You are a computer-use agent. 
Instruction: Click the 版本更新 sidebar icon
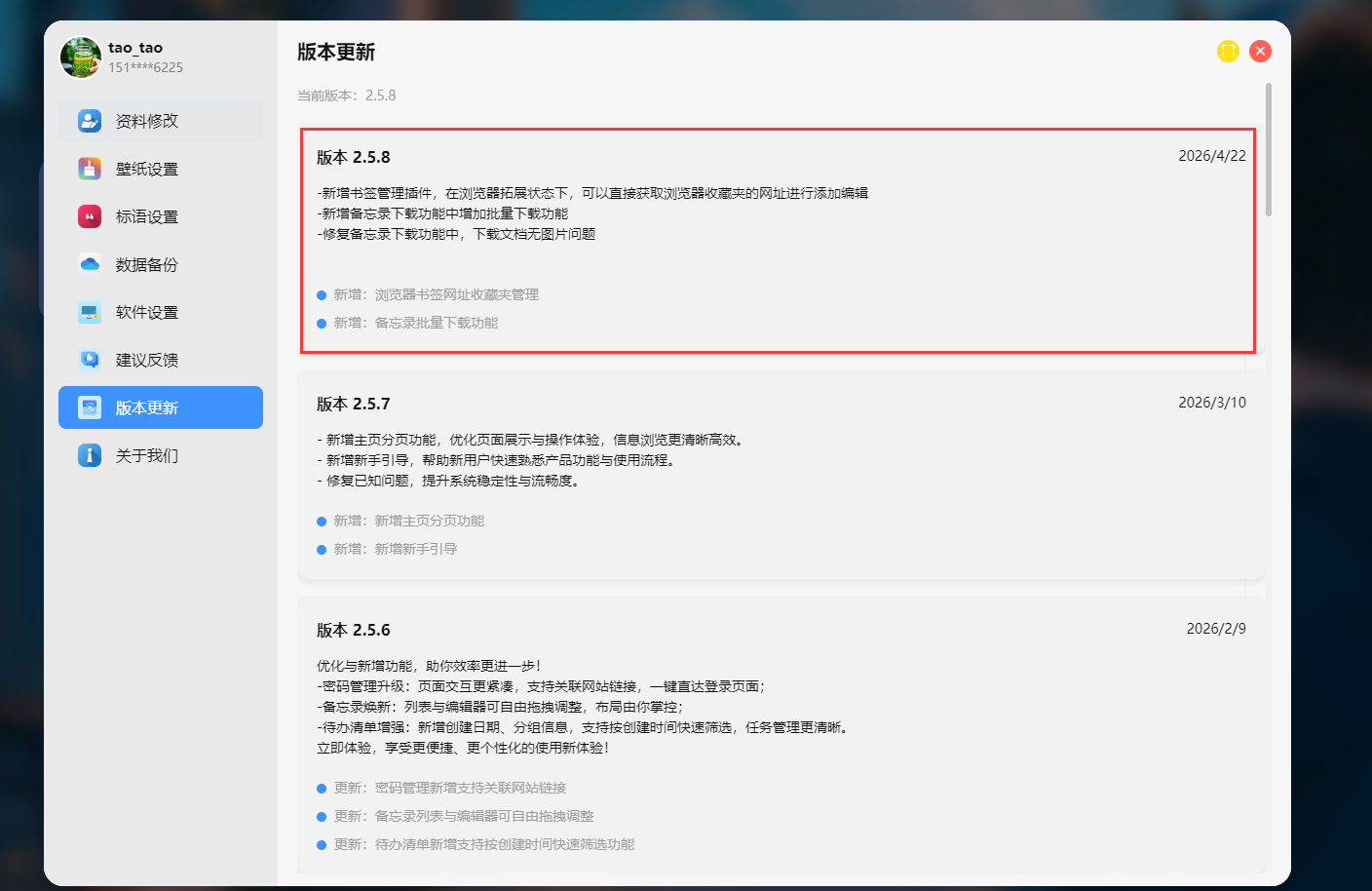point(90,407)
